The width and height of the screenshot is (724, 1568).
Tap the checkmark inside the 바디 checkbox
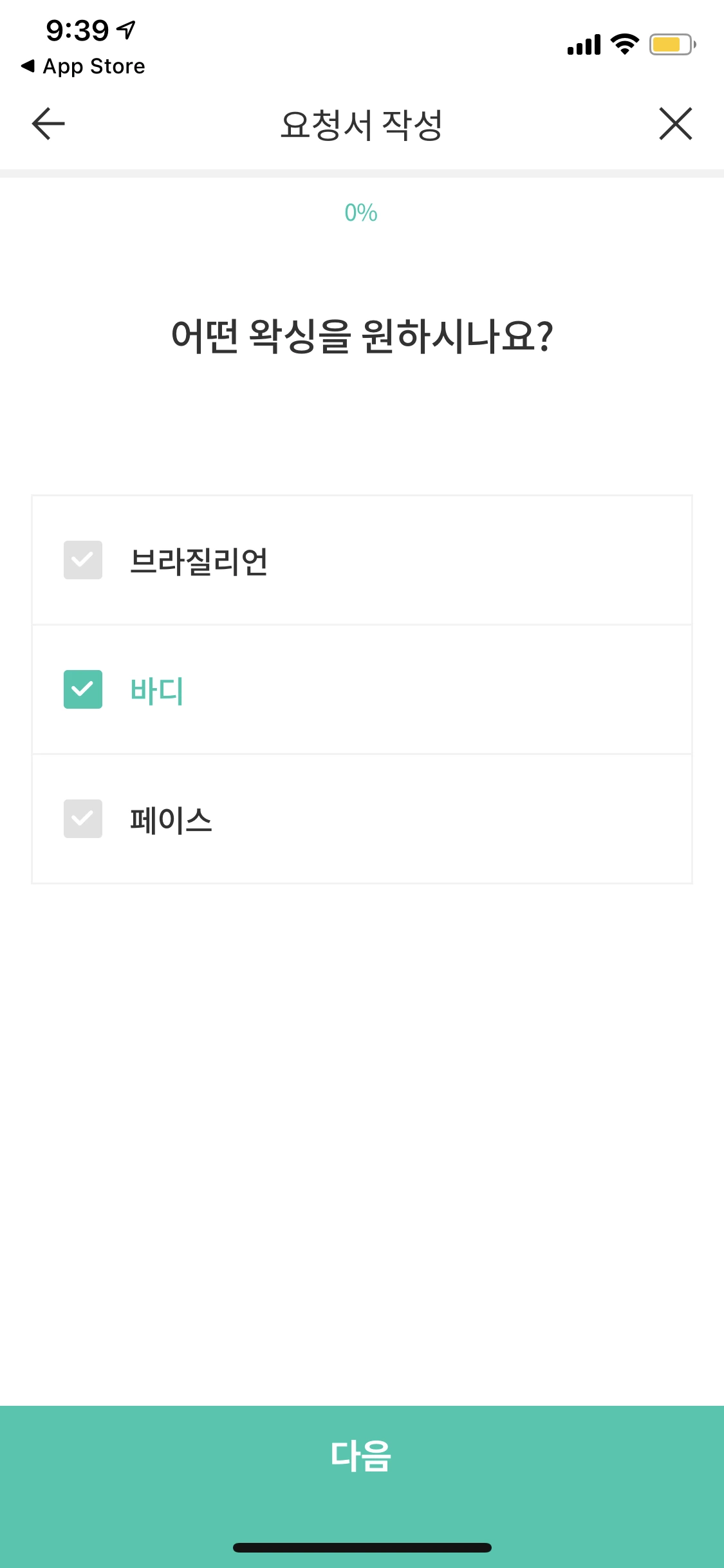[82, 690]
